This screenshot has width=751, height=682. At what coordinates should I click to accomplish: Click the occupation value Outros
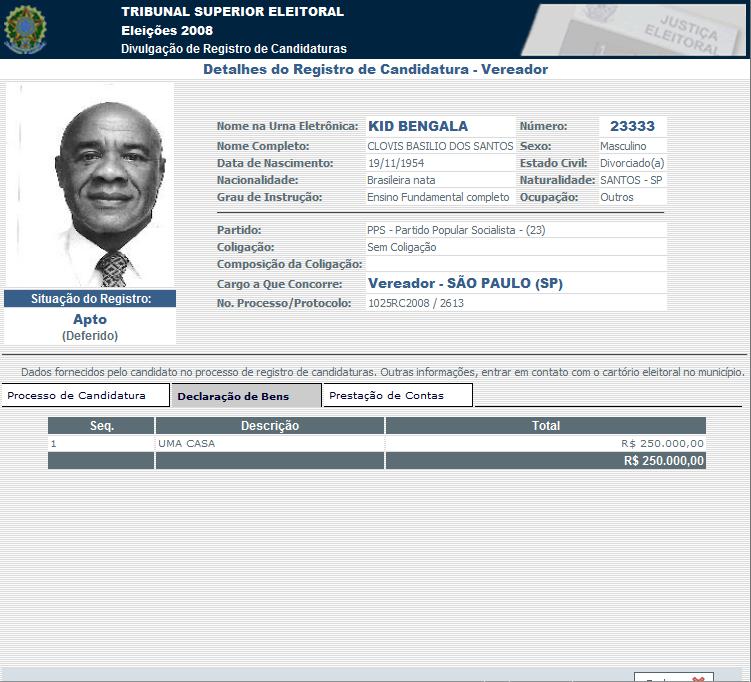point(617,197)
